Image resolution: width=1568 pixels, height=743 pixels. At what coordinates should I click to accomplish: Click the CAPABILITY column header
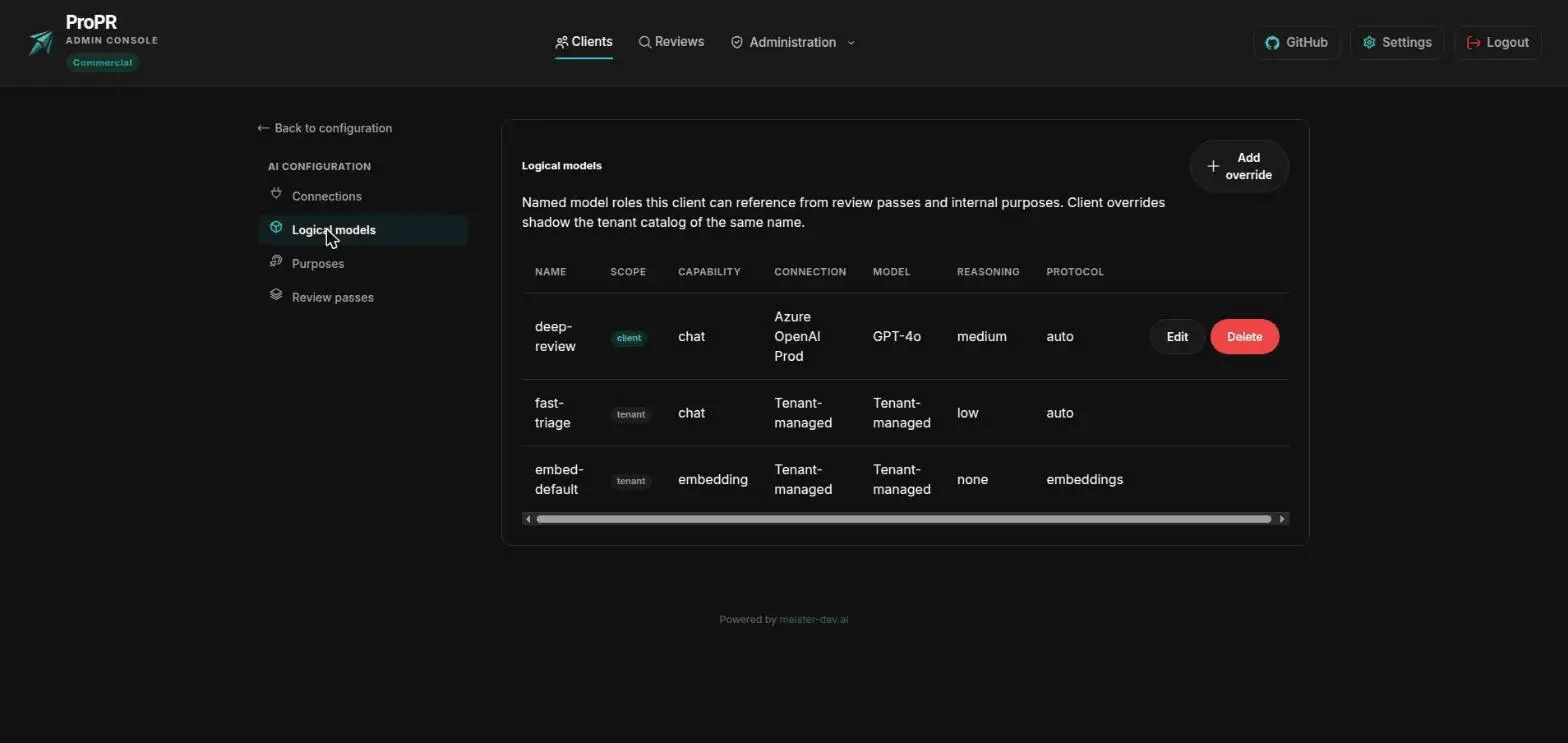(709, 272)
